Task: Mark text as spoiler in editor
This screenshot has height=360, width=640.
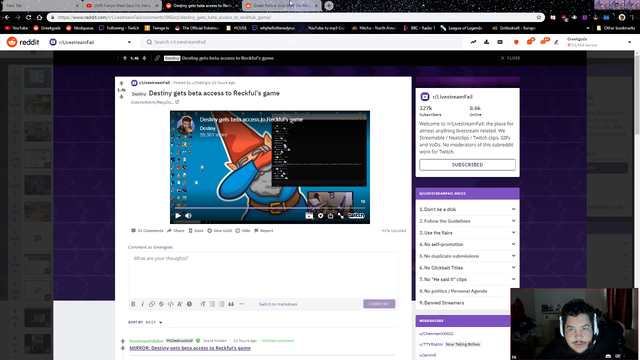Action: click(x=189, y=304)
